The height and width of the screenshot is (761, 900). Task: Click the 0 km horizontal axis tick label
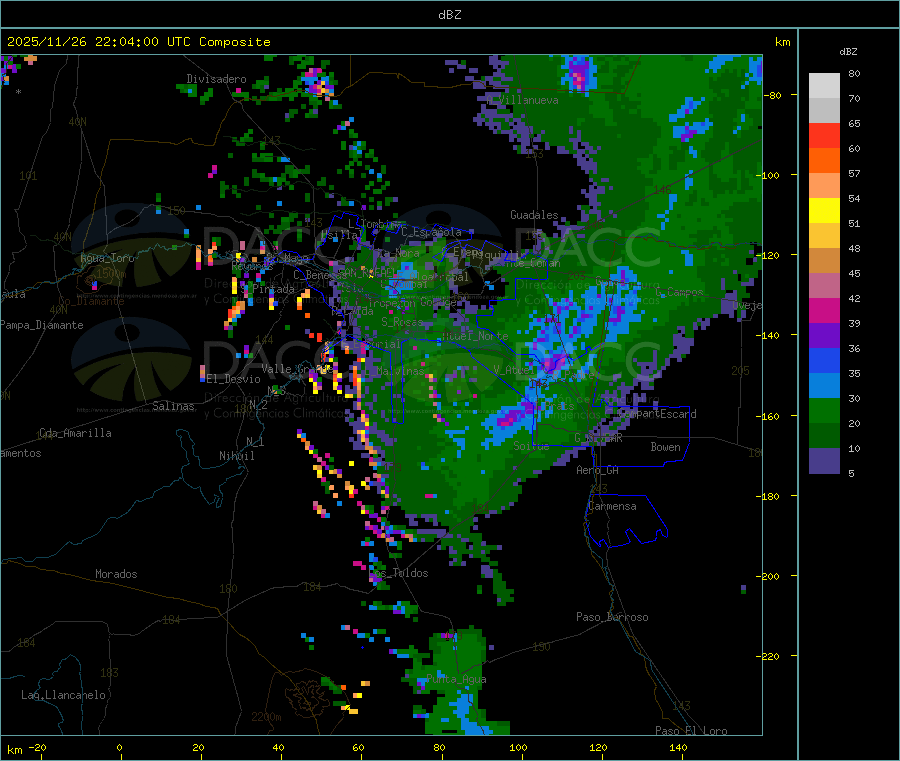tap(119, 747)
